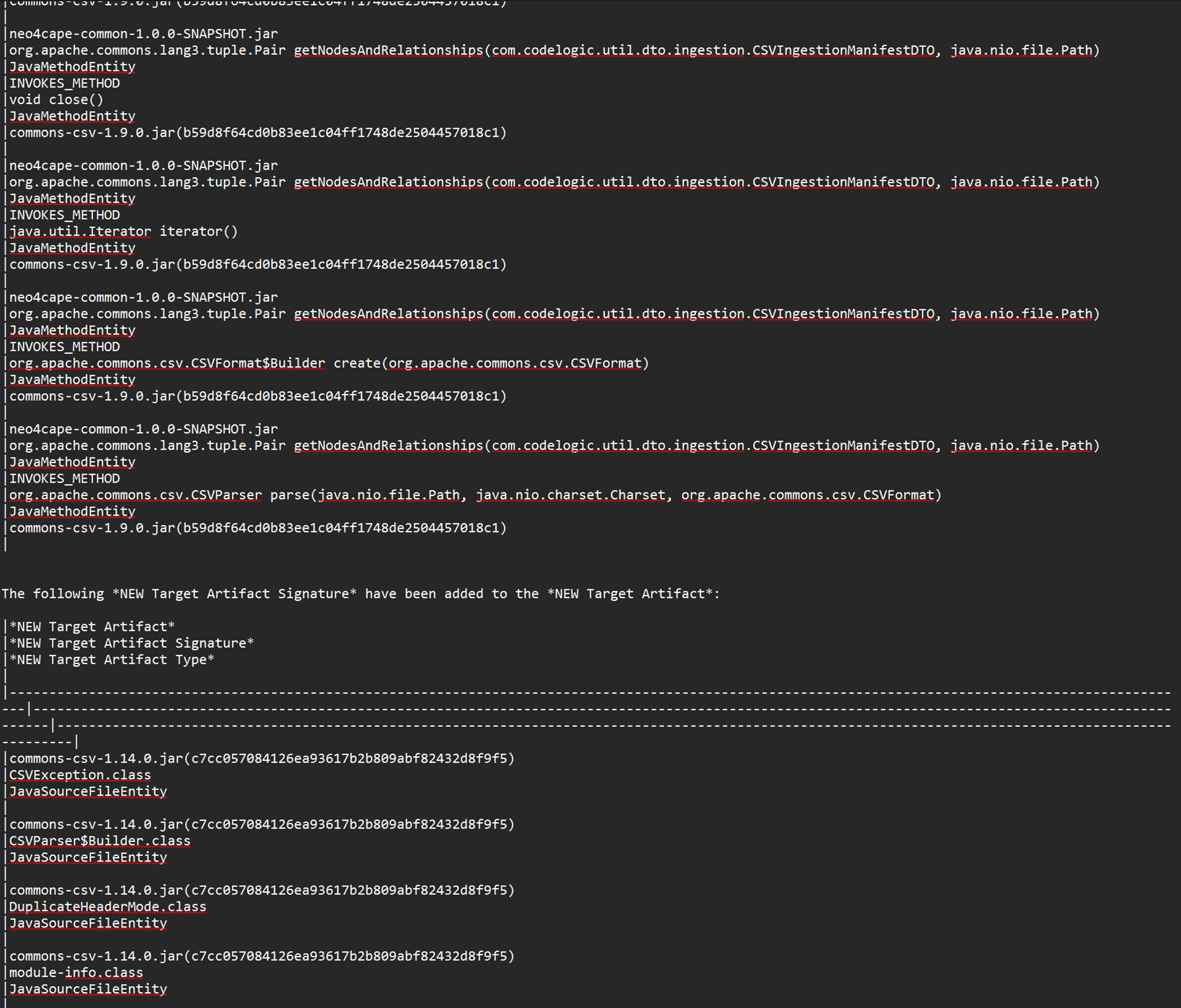
Task: Click the "DuplicateHeaderMode.class" entry
Action: tap(108, 906)
